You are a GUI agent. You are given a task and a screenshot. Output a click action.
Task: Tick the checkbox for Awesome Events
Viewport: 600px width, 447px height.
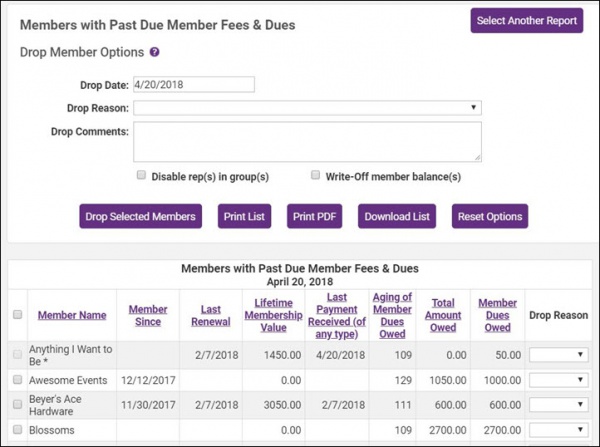tap(16, 380)
